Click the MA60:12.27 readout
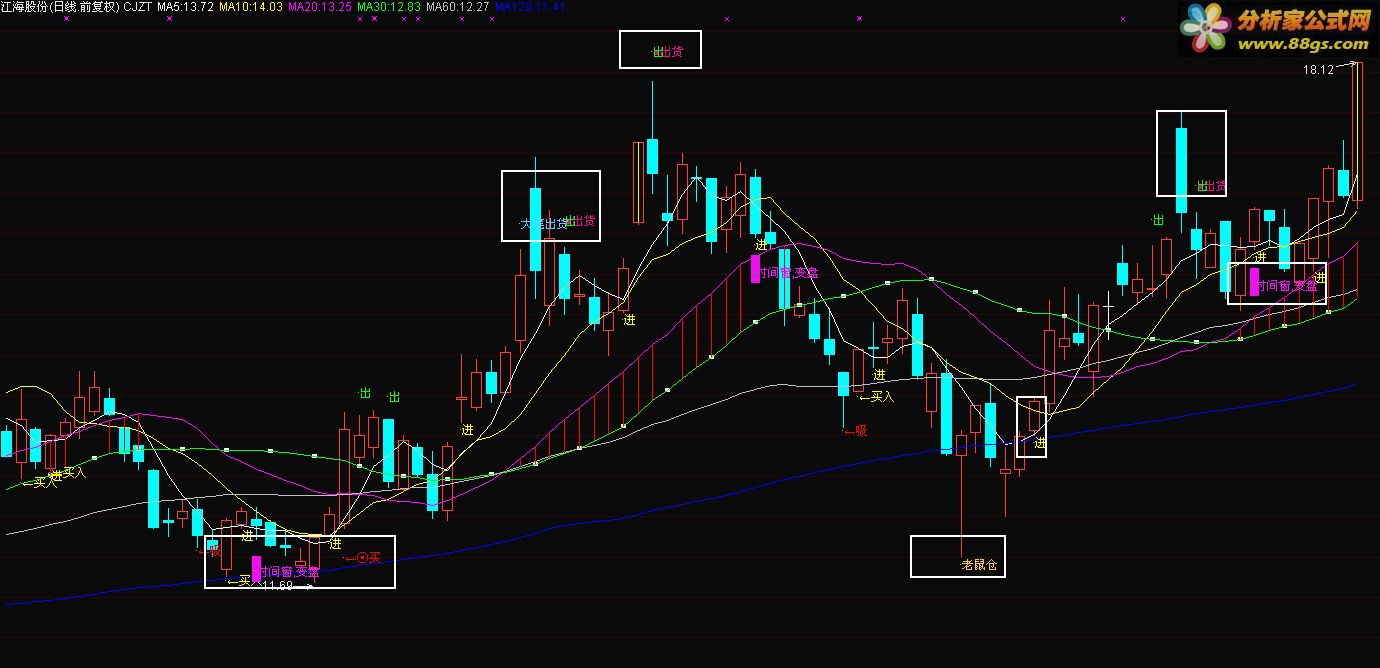The height and width of the screenshot is (668, 1380). coord(457,6)
